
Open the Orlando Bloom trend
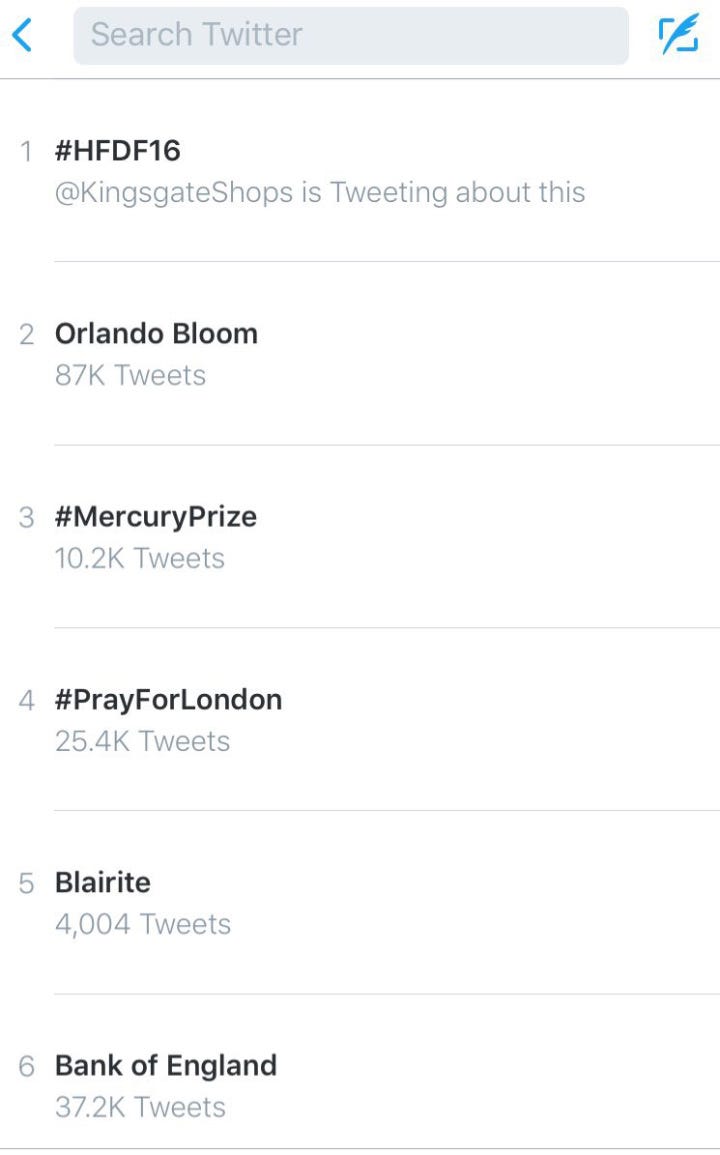[156, 334]
